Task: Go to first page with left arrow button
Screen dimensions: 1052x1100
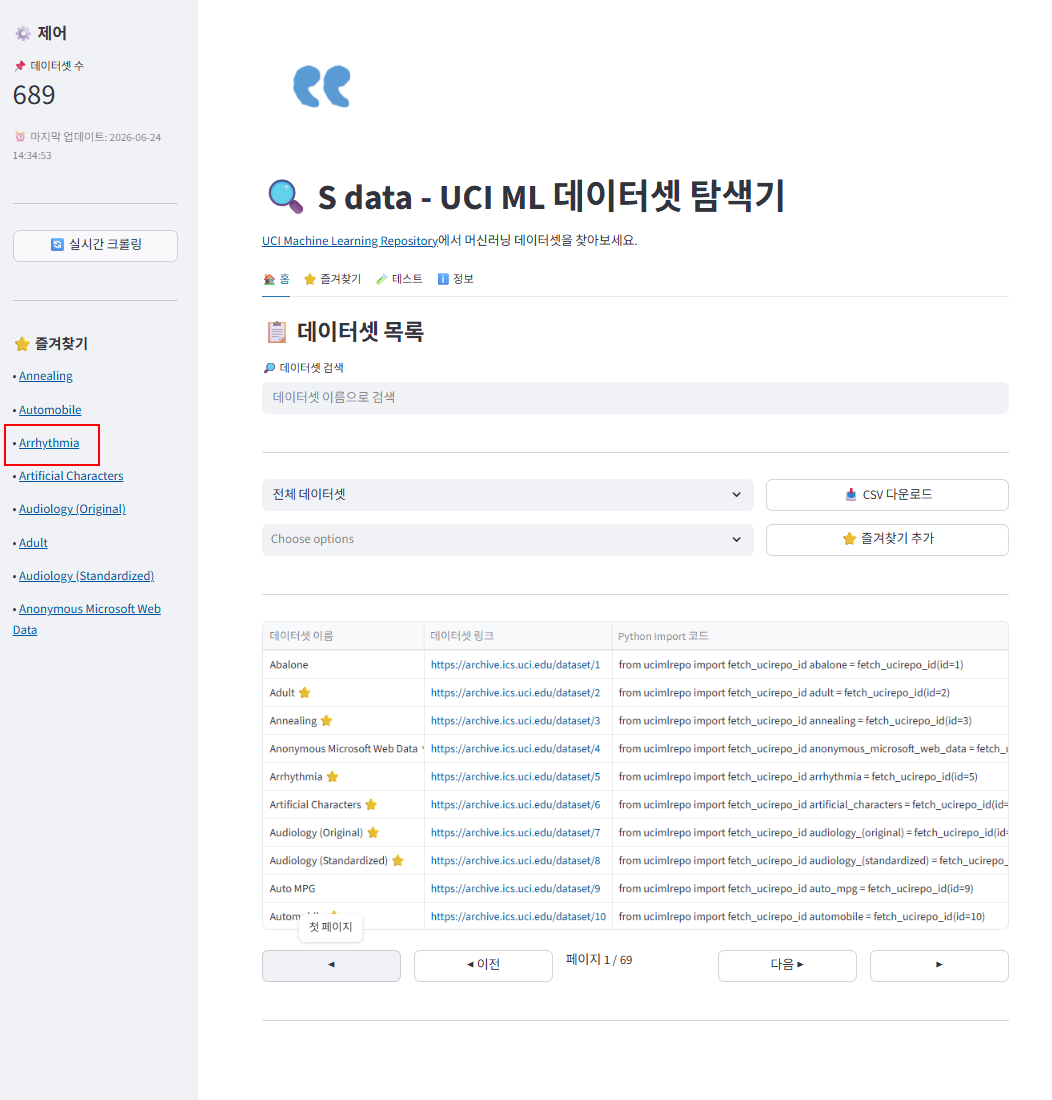Action: point(331,965)
